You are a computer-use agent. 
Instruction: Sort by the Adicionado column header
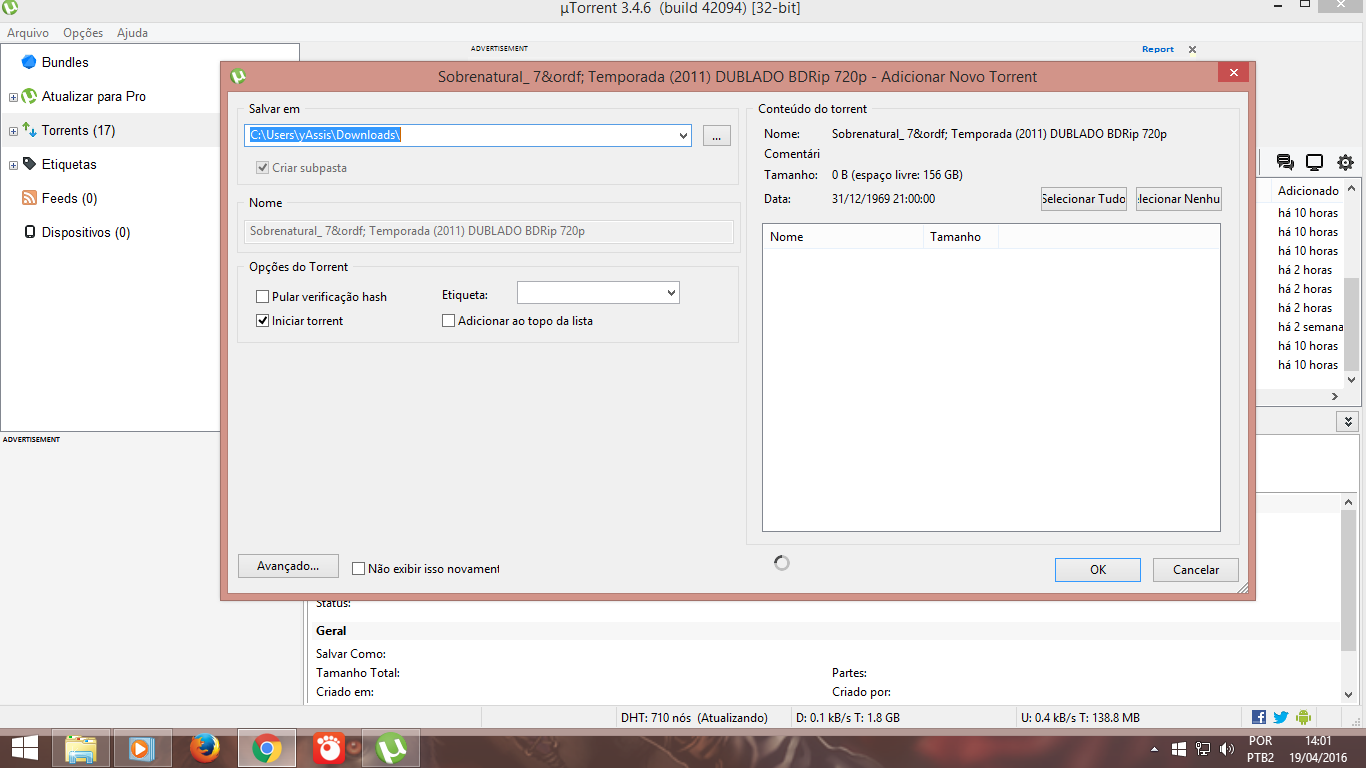click(x=1307, y=190)
